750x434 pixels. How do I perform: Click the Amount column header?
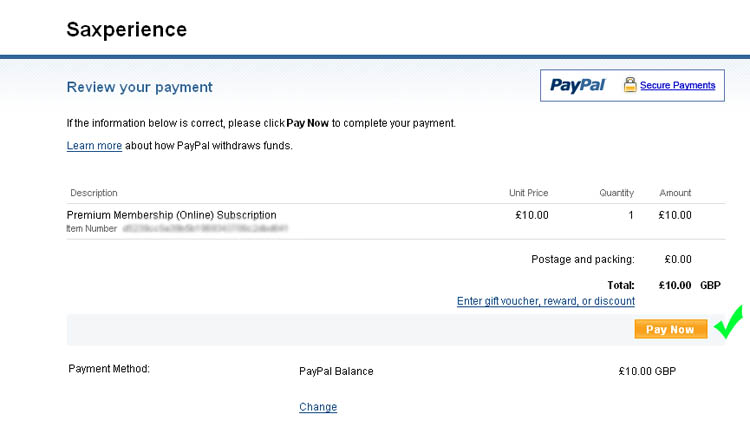point(675,193)
